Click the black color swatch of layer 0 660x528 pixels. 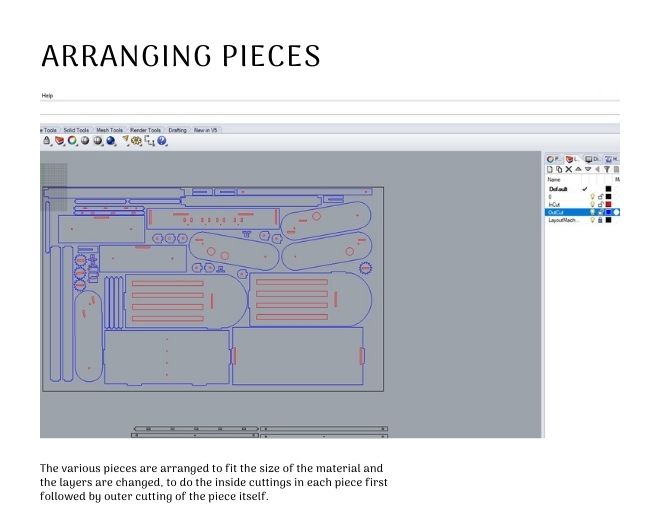tap(608, 197)
